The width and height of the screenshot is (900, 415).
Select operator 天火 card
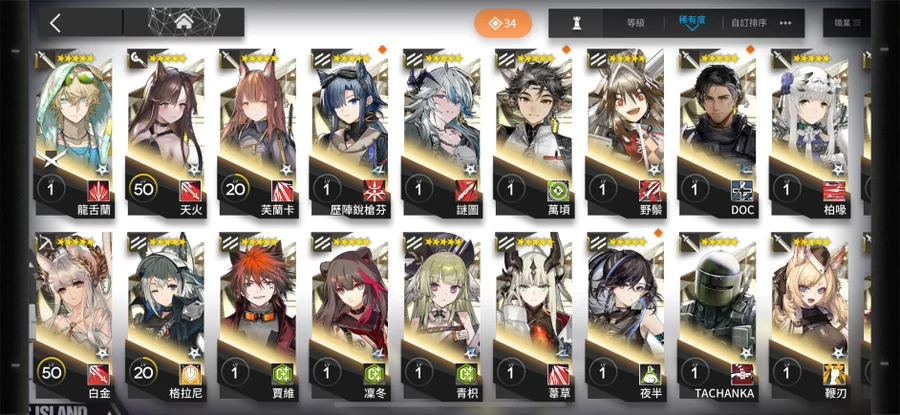click(166, 133)
